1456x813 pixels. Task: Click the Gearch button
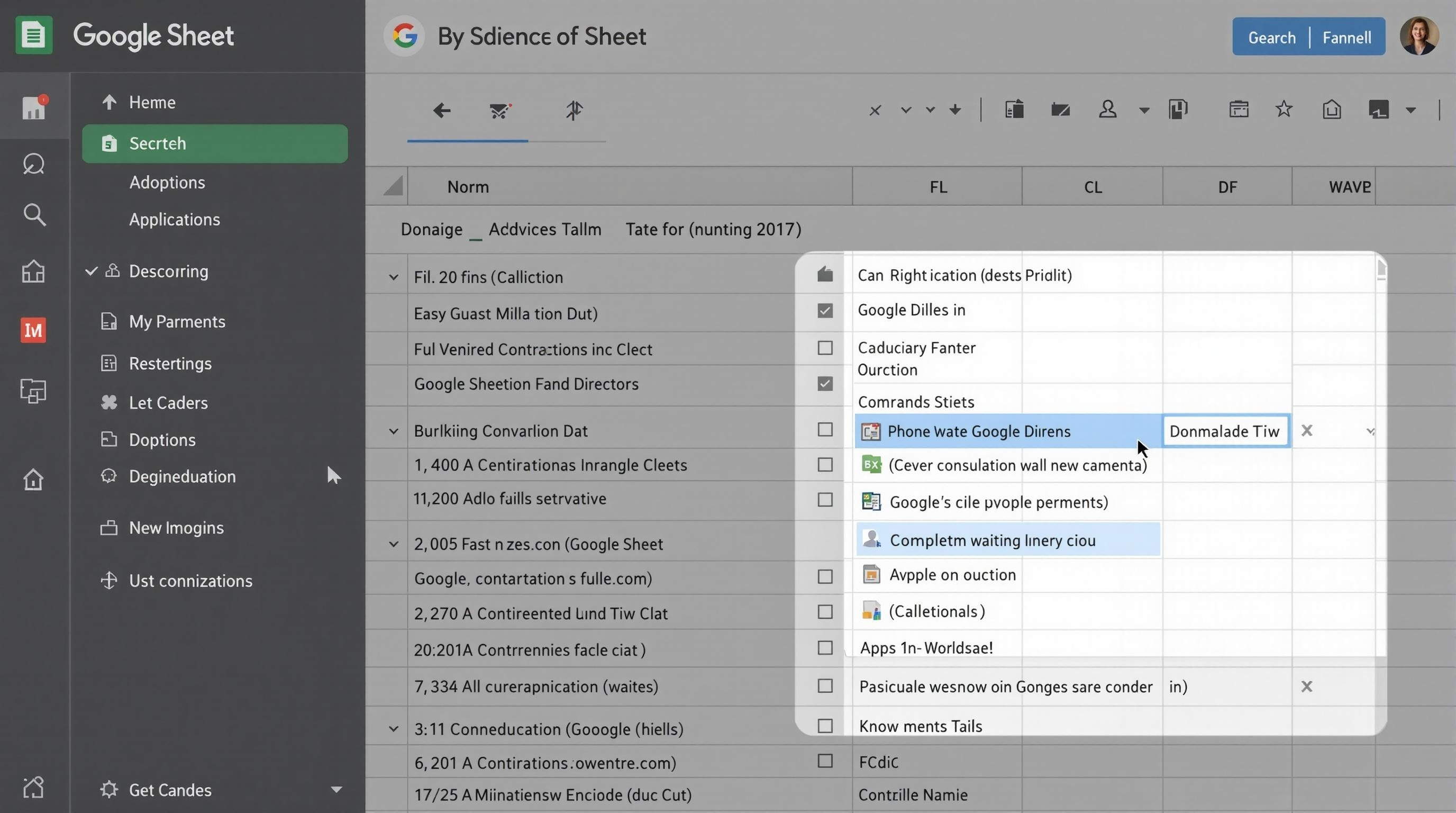(1271, 37)
